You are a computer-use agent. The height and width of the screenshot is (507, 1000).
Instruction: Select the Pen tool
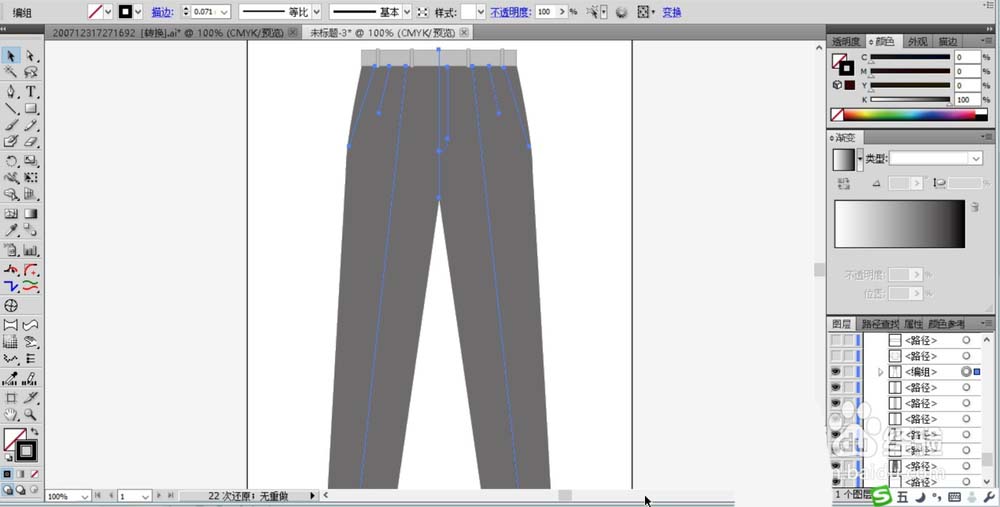click(11, 92)
